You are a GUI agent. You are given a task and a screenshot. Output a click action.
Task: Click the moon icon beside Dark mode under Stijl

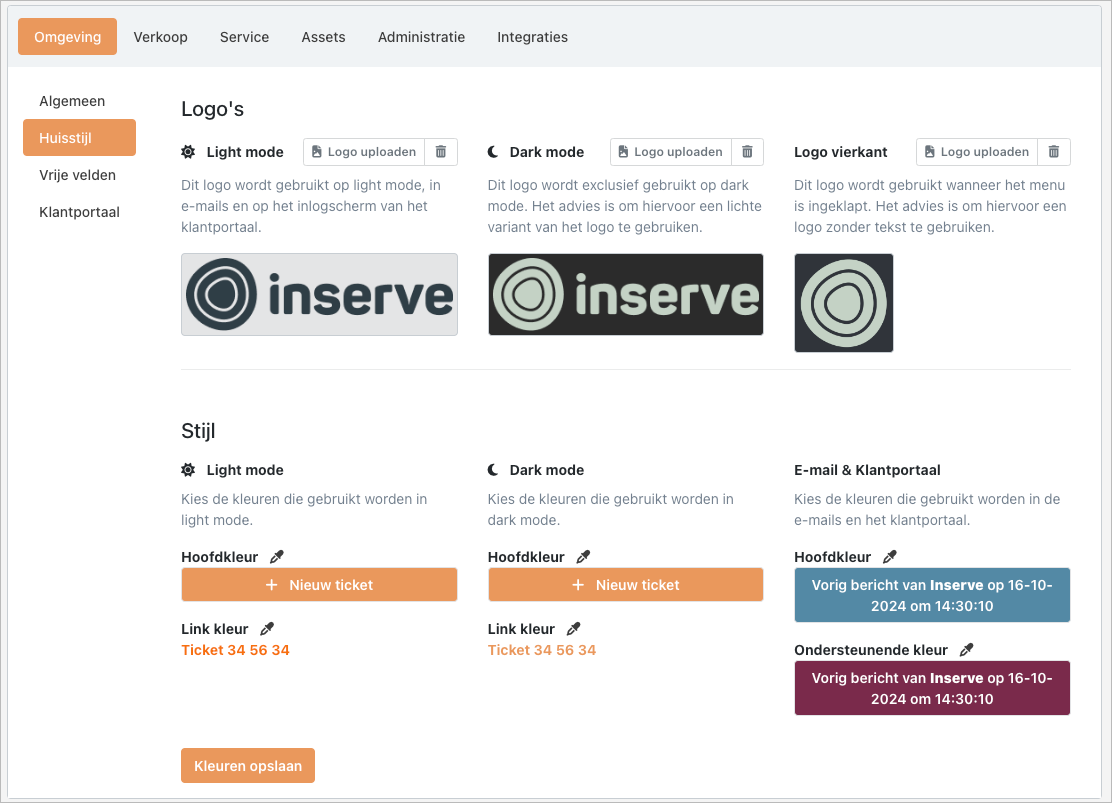494,470
